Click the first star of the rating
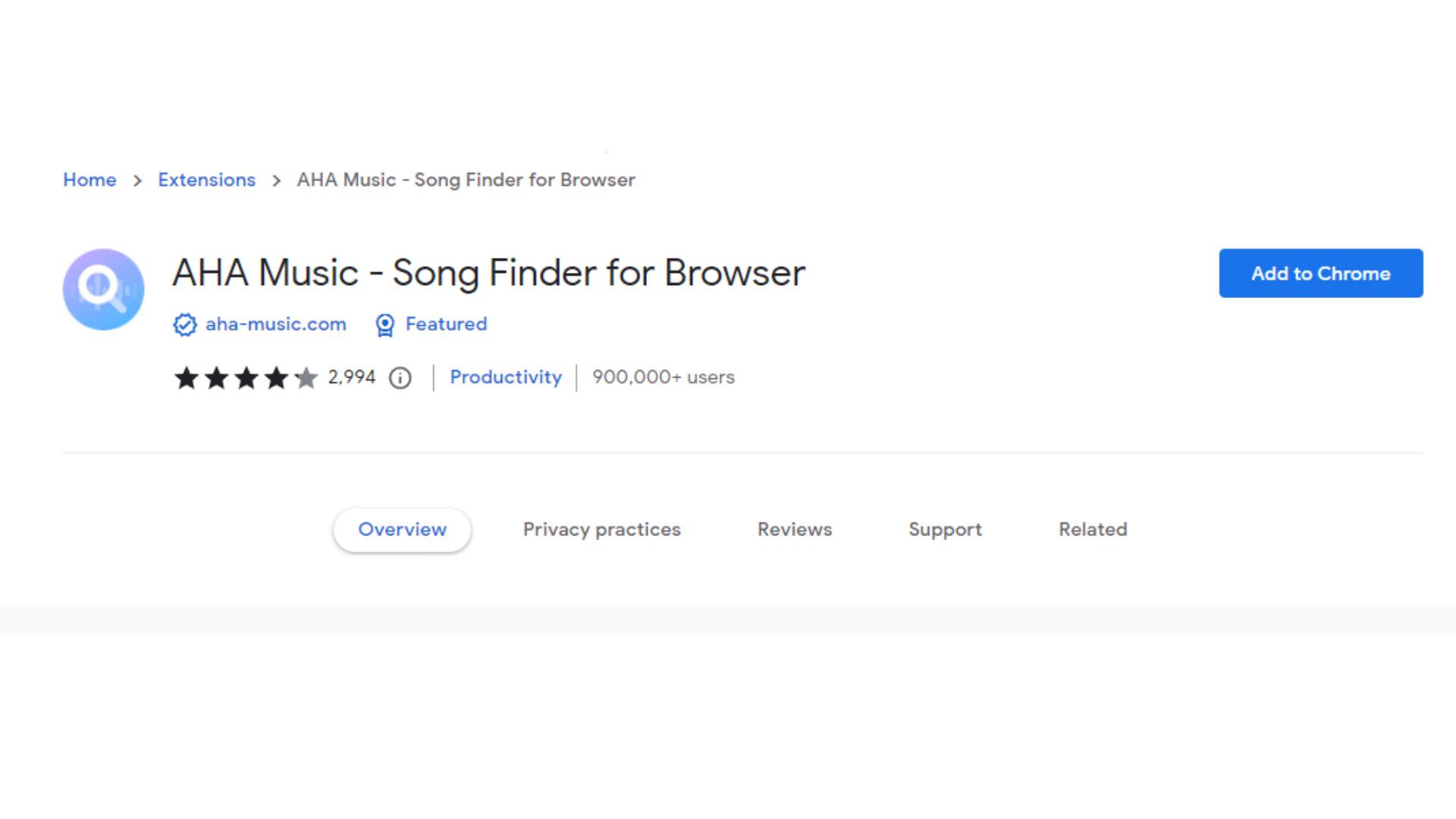Viewport: 1456px width, 819px height. point(186,378)
